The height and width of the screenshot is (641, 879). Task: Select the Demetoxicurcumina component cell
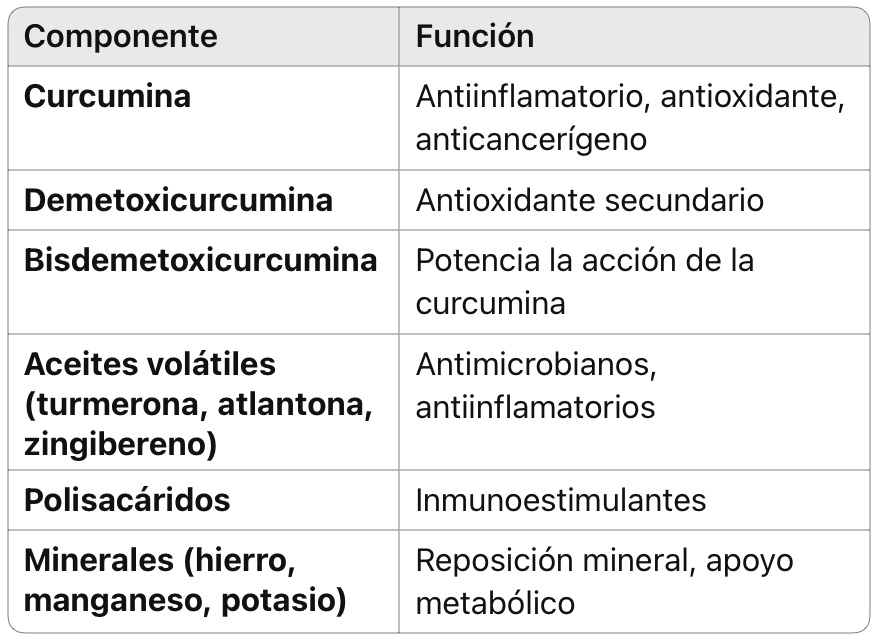(x=178, y=200)
